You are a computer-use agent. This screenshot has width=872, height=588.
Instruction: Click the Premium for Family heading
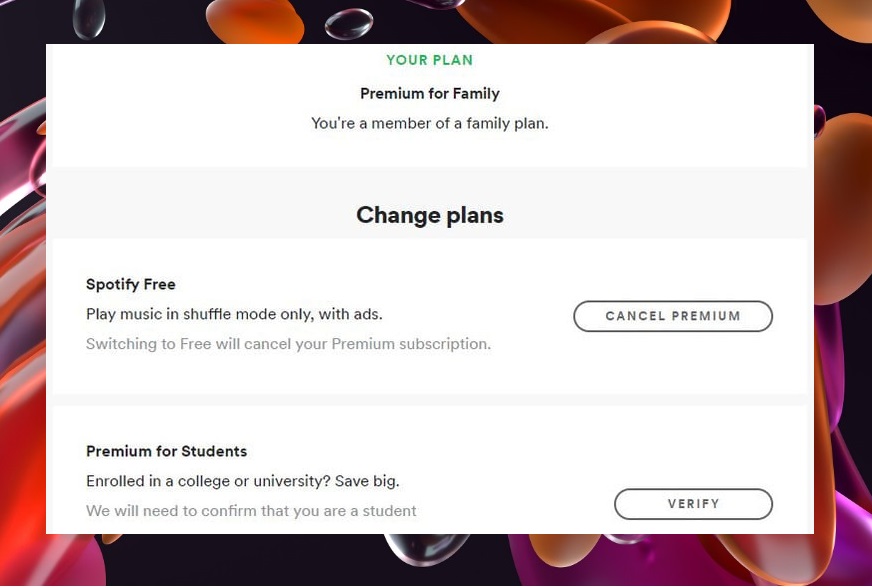click(x=429, y=93)
